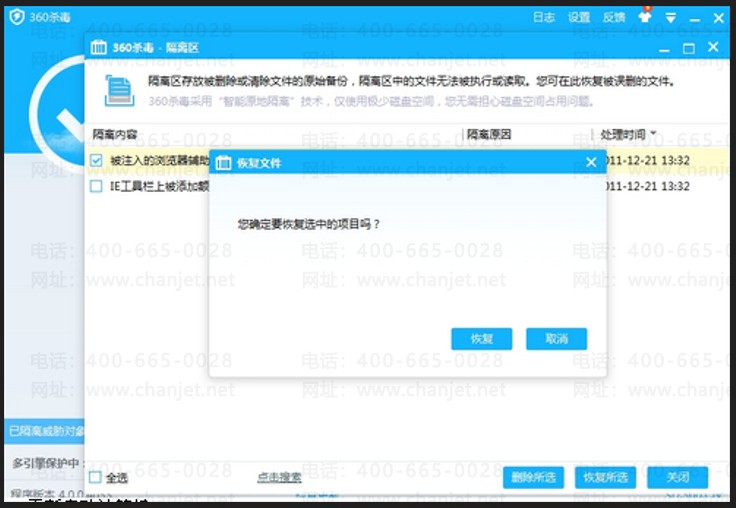Image resolution: width=736 pixels, height=508 pixels.
Task: Click the skin shirt icon in main title bar
Action: point(645,17)
